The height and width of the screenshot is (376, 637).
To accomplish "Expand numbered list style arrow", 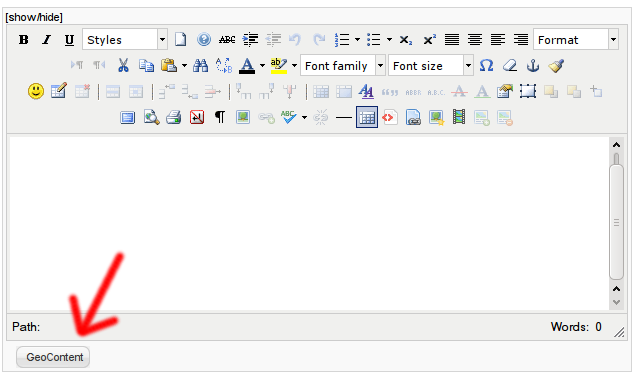I will pyautogui.click(x=357, y=40).
